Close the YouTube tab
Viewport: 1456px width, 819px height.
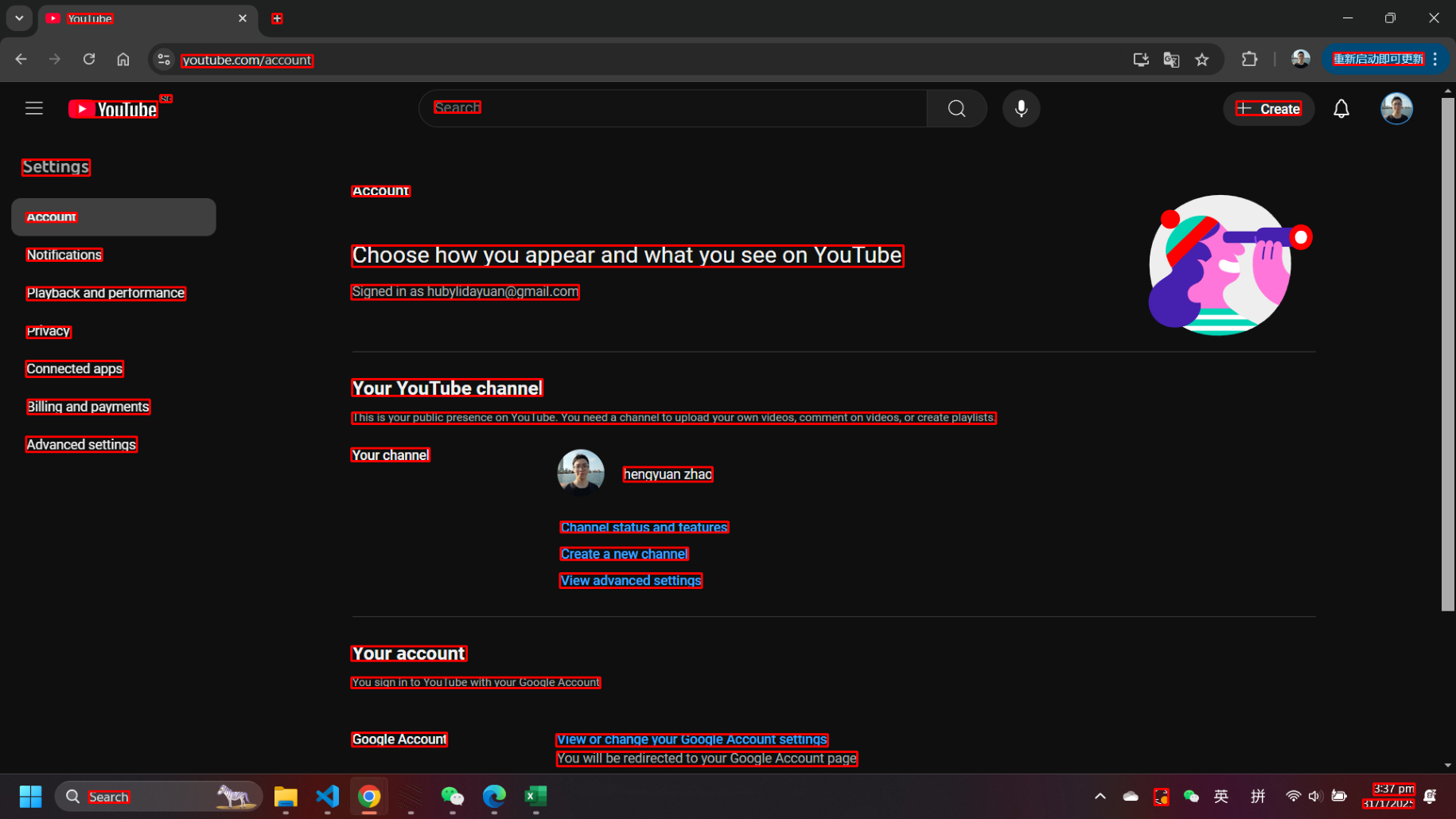[x=243, y=18]
